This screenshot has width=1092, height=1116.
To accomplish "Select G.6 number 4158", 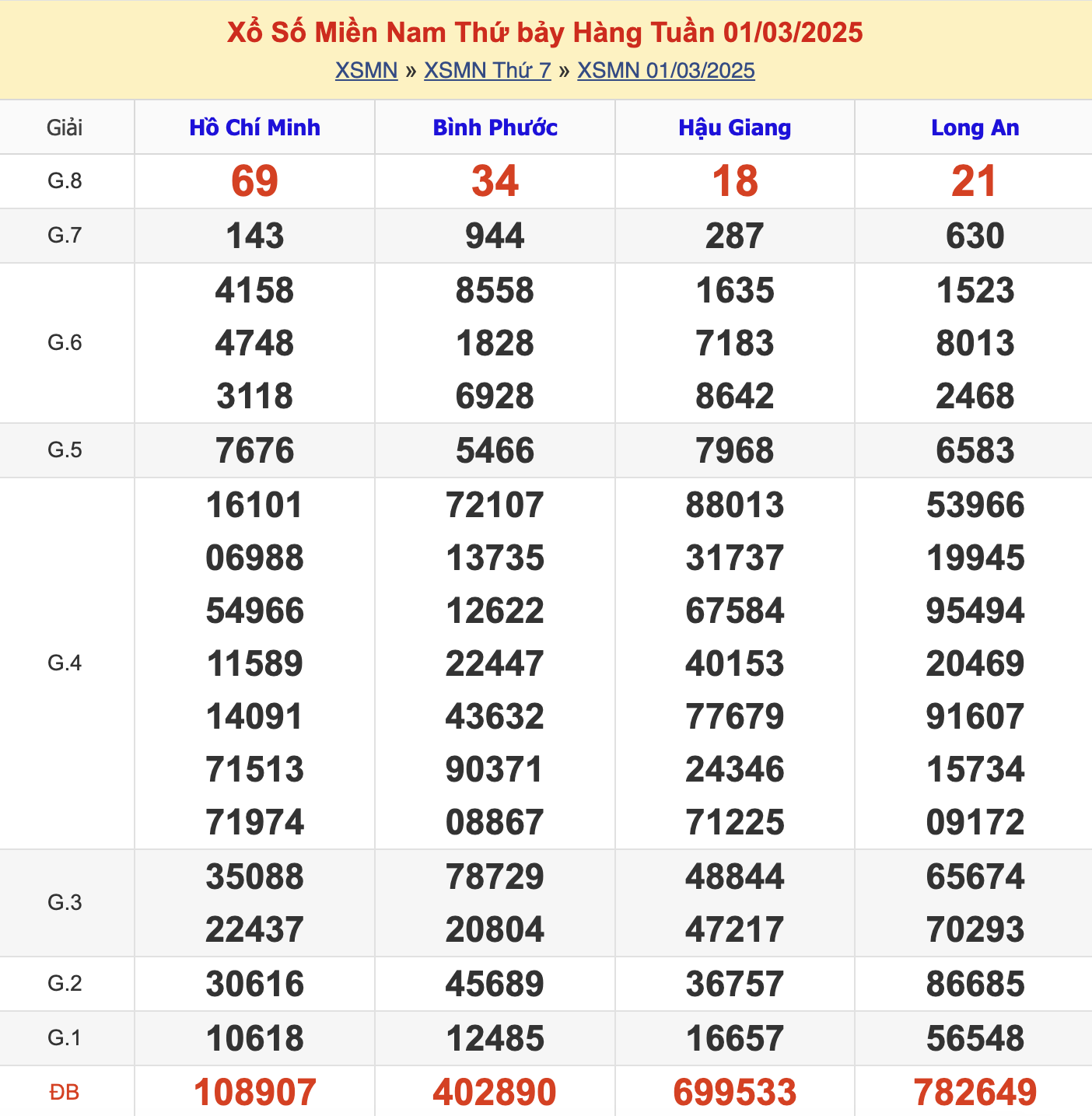I will click(x=254, y=291).
